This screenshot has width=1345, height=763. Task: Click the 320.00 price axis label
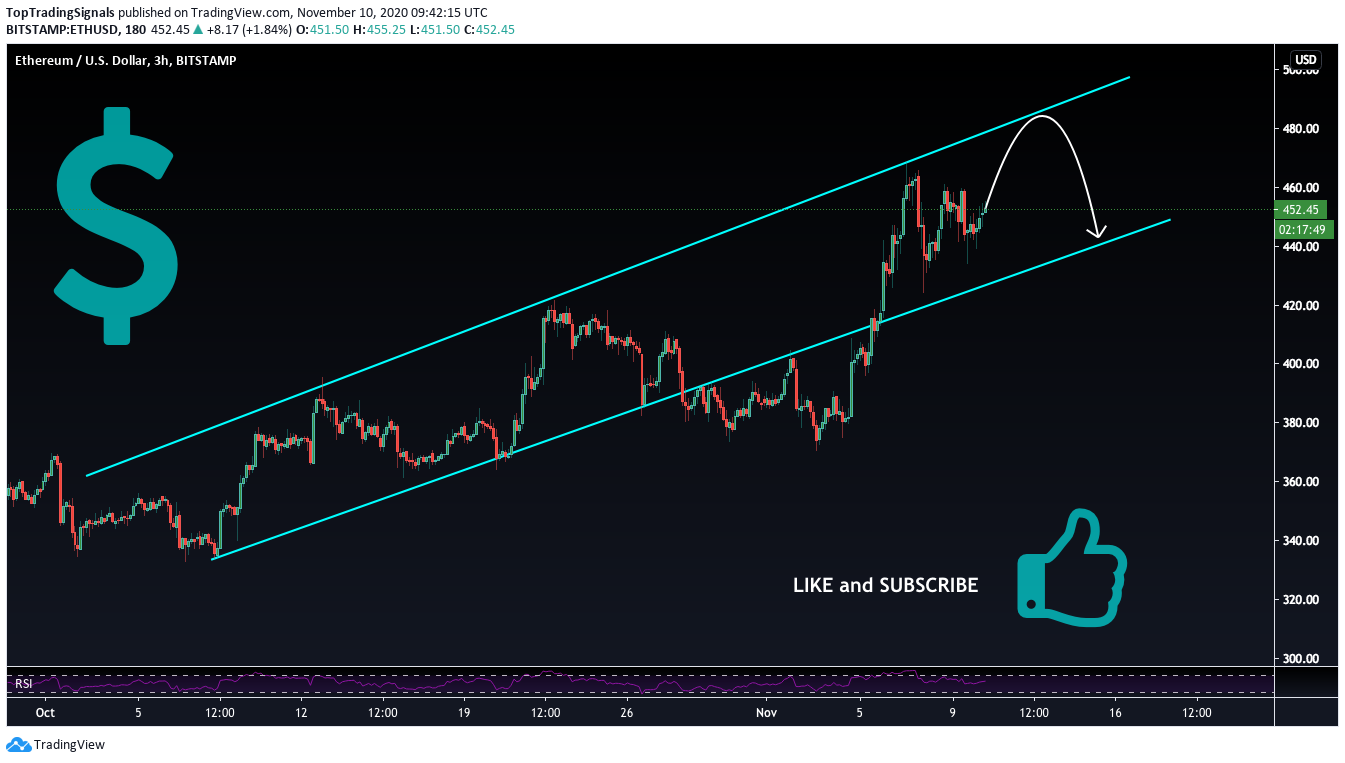[x=1299, y=600]
